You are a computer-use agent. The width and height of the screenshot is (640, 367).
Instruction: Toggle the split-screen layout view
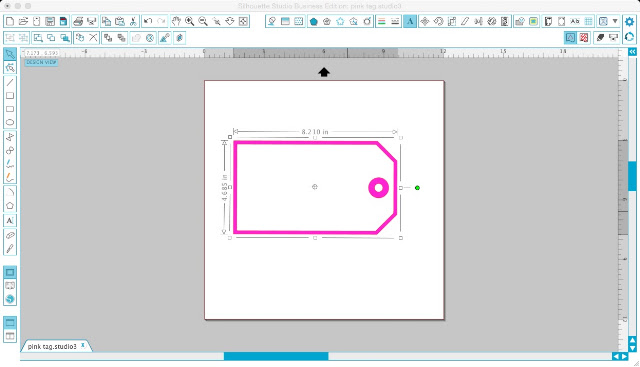pos(10,336)
